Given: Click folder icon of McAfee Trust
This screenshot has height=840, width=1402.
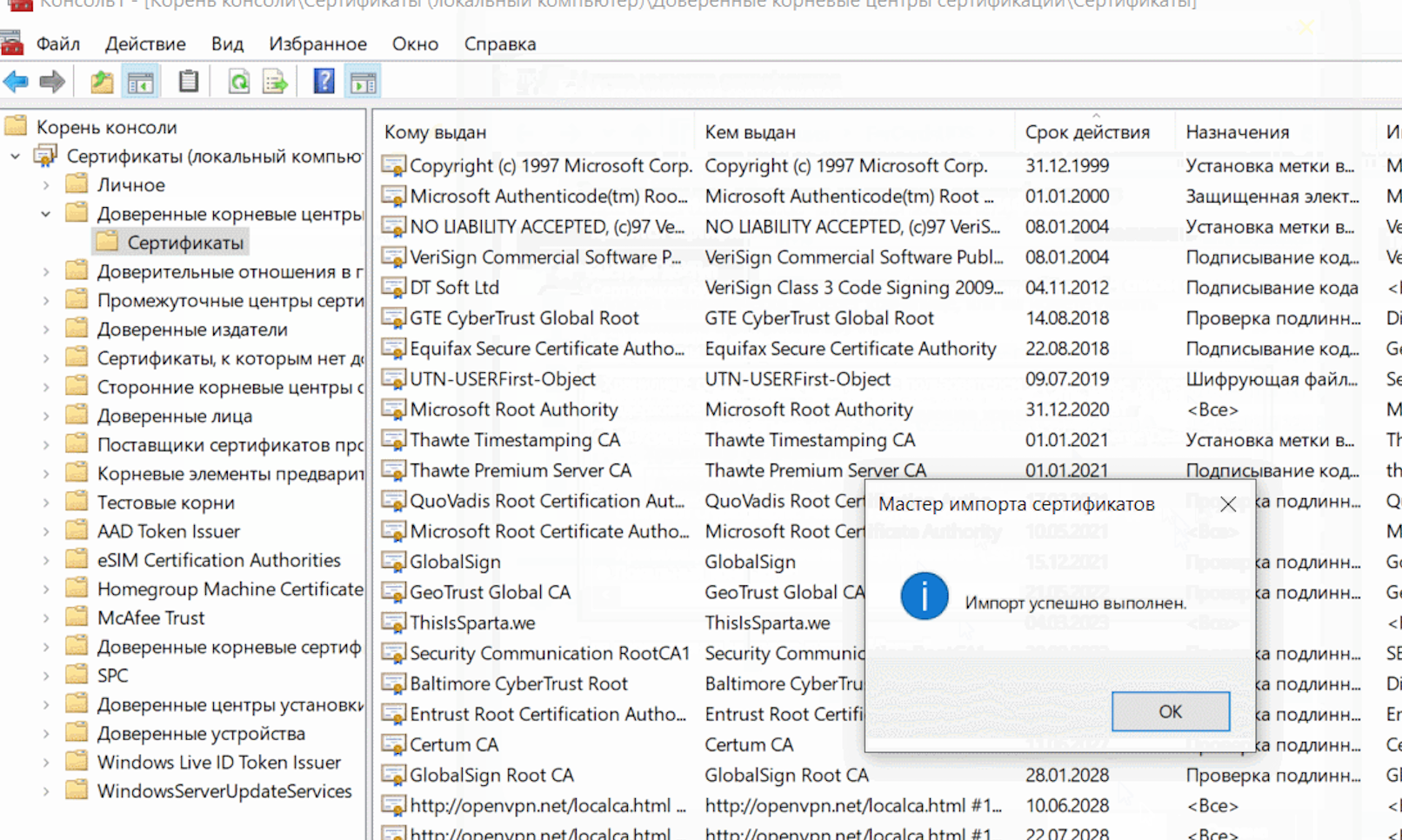Looking at the screenshot, I should point(77,617).
